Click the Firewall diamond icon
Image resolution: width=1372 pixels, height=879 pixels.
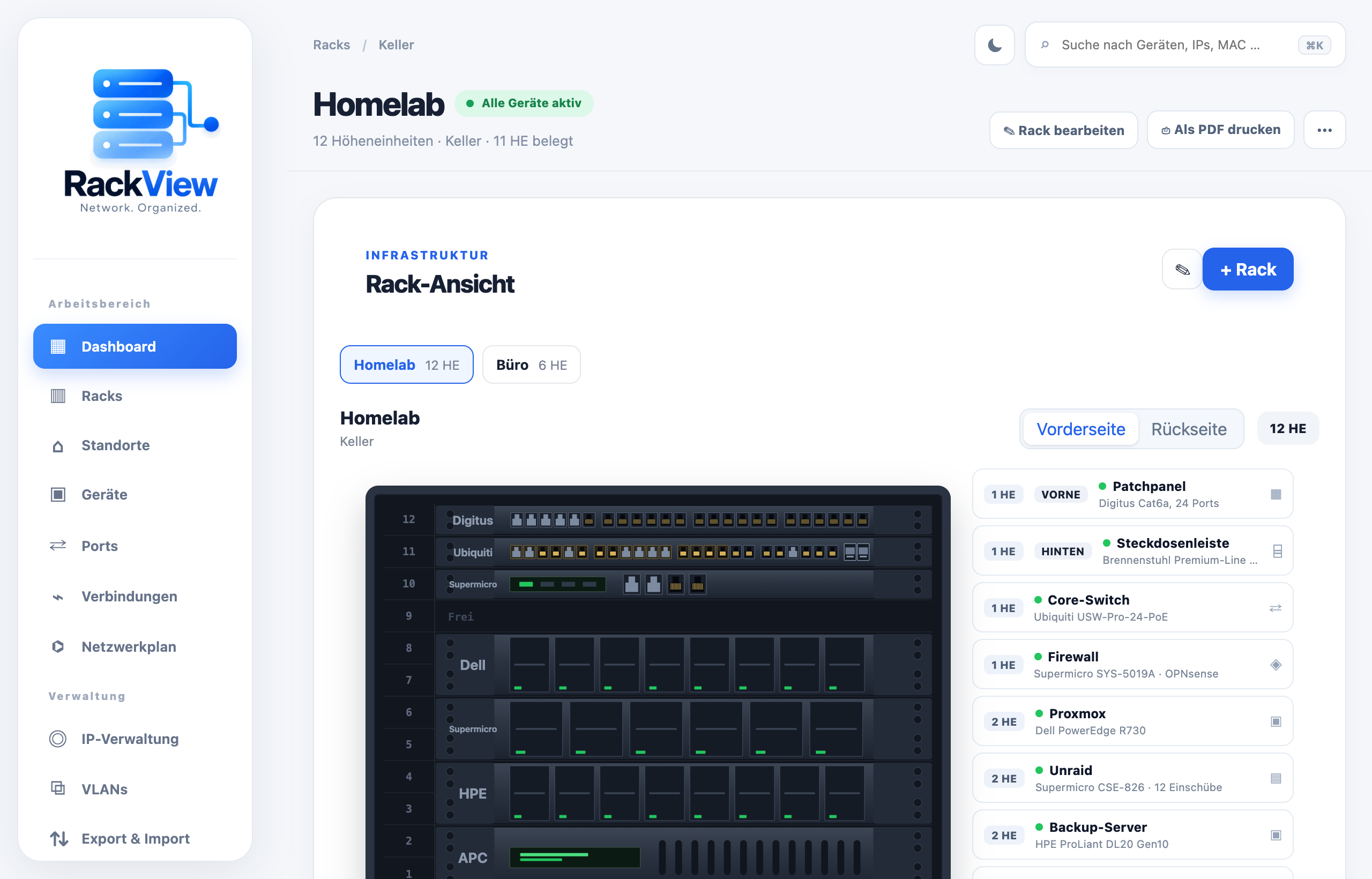(1276, 665)
